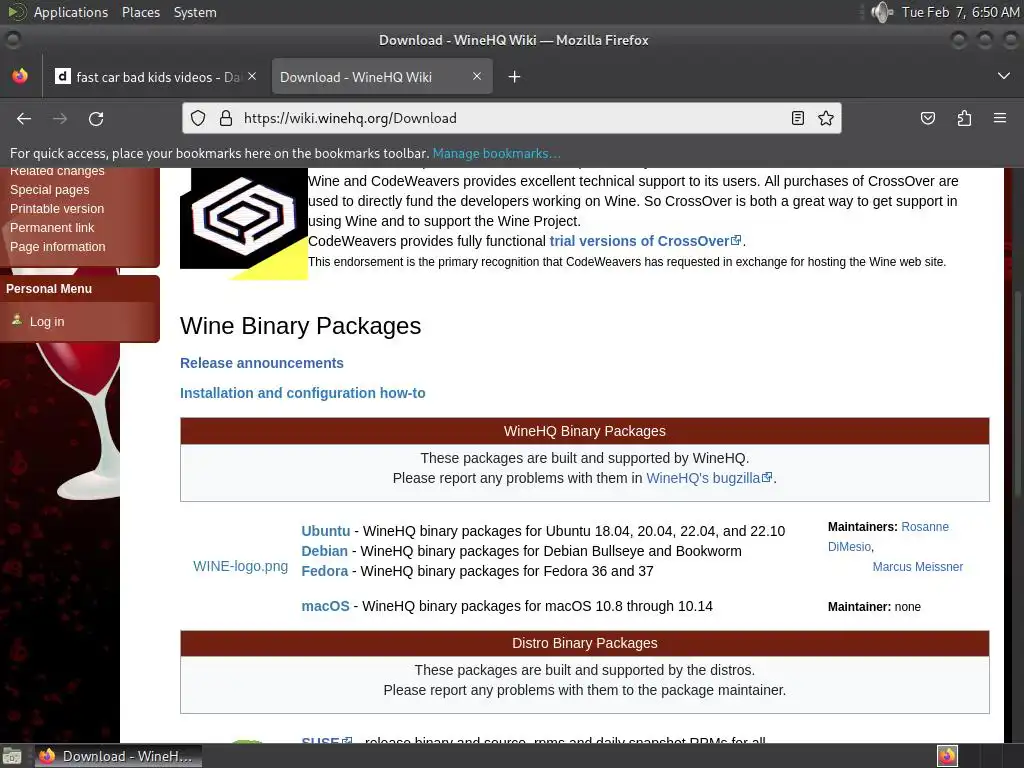Open the Places menu

[140, 12]
